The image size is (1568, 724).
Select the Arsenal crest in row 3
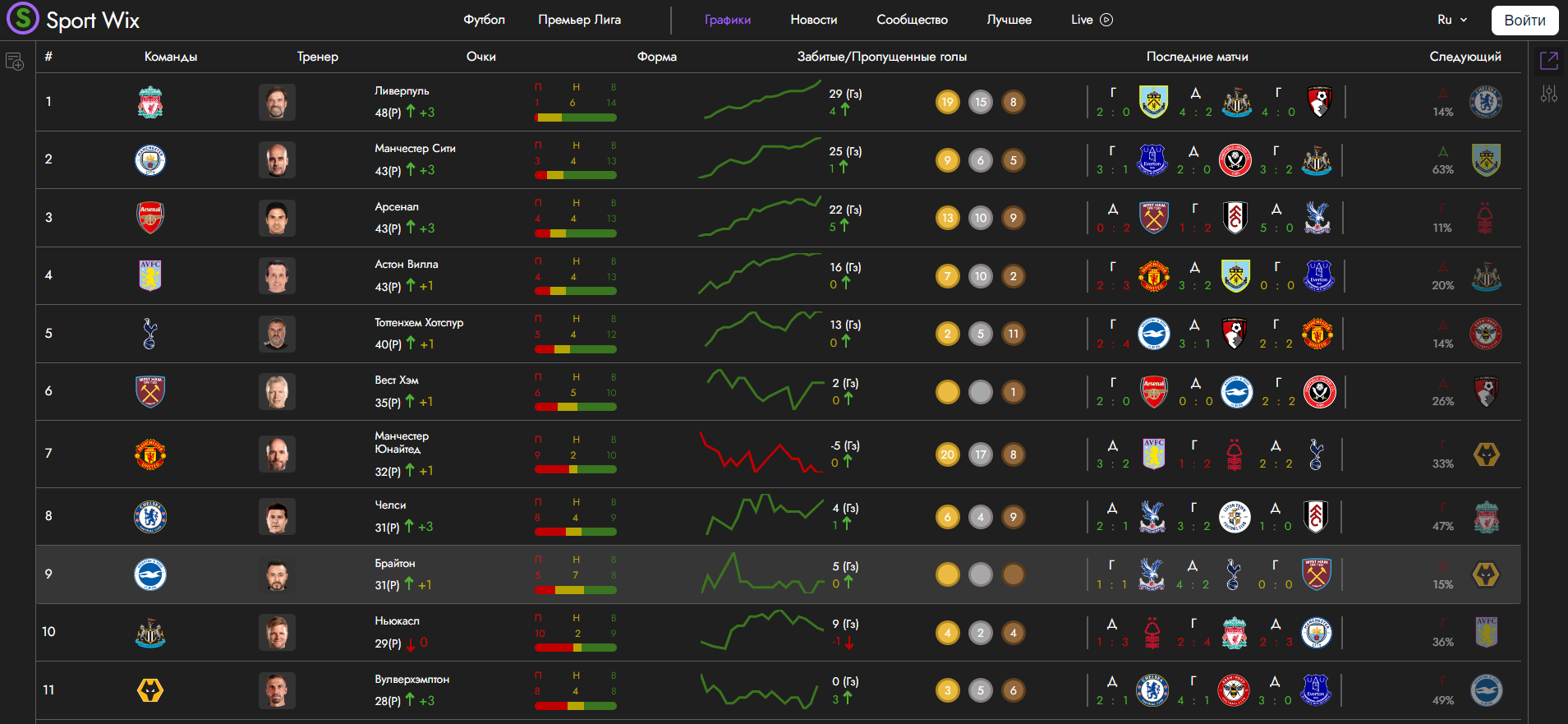[x=150, y=218]
